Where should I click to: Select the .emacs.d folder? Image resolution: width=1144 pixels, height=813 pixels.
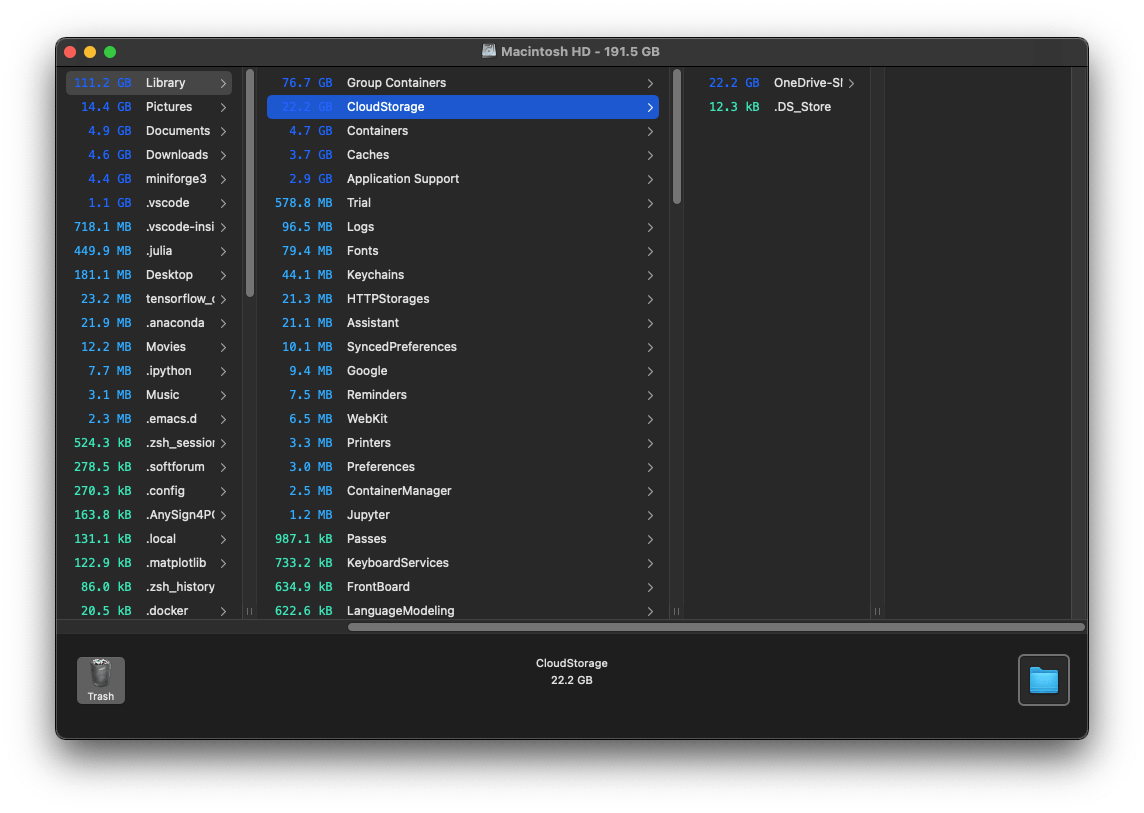click(x=149, y=419)
